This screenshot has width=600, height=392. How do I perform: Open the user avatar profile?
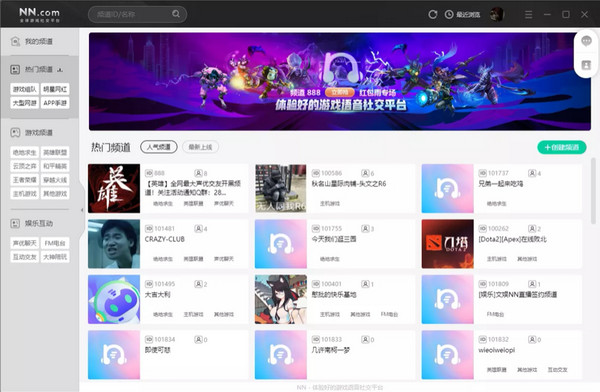click(497, 15)
